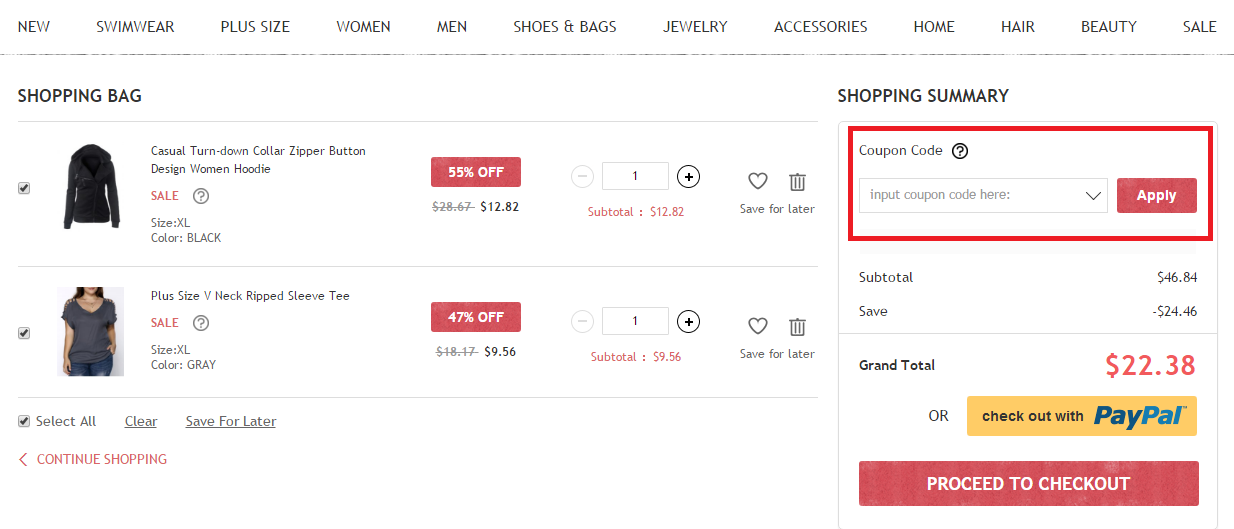Uncheck the Ripped Sleeve Tee checkbox

coord(24,333)
